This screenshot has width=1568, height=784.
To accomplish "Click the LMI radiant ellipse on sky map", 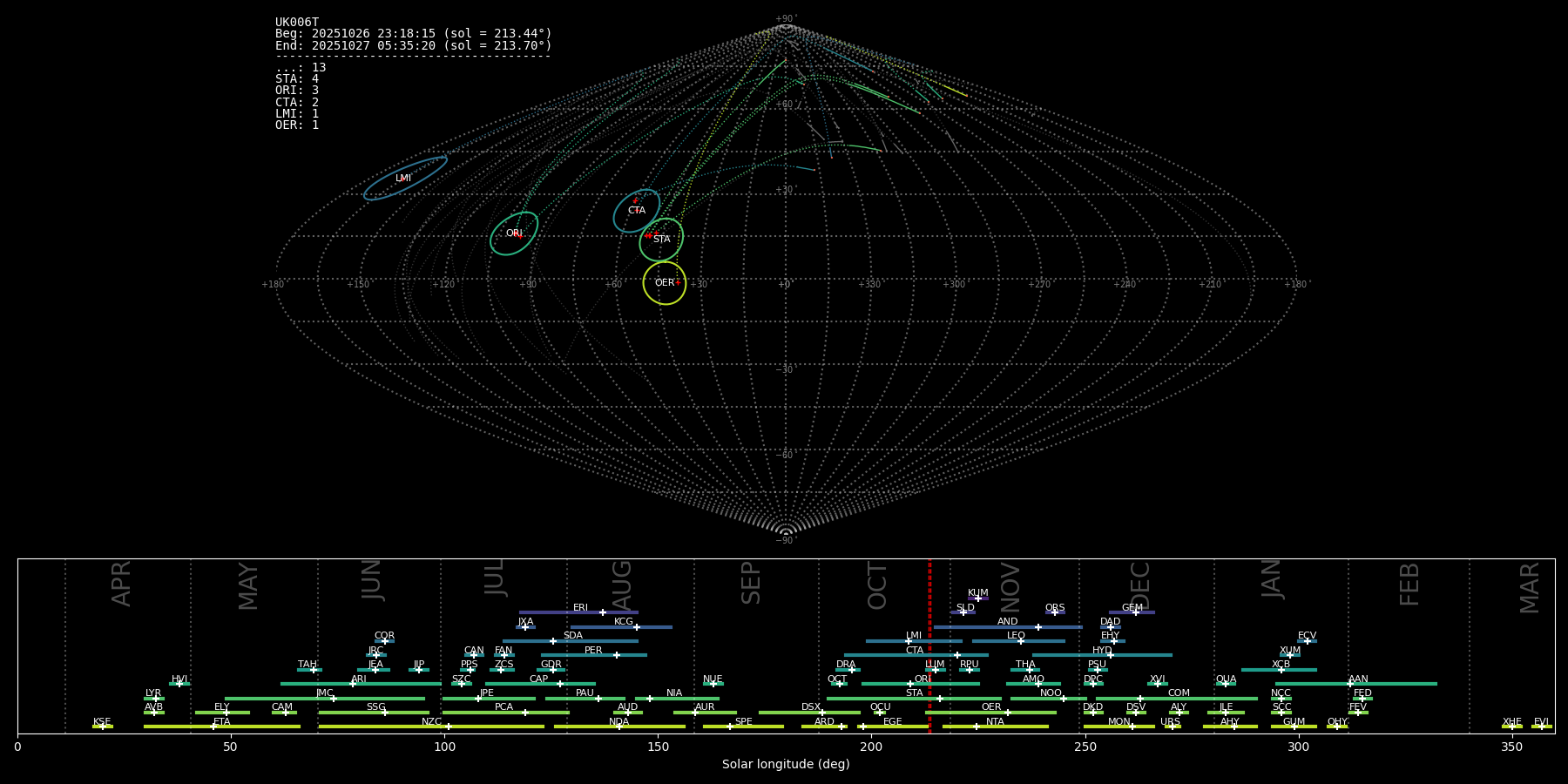I will (x=405, y=178).
